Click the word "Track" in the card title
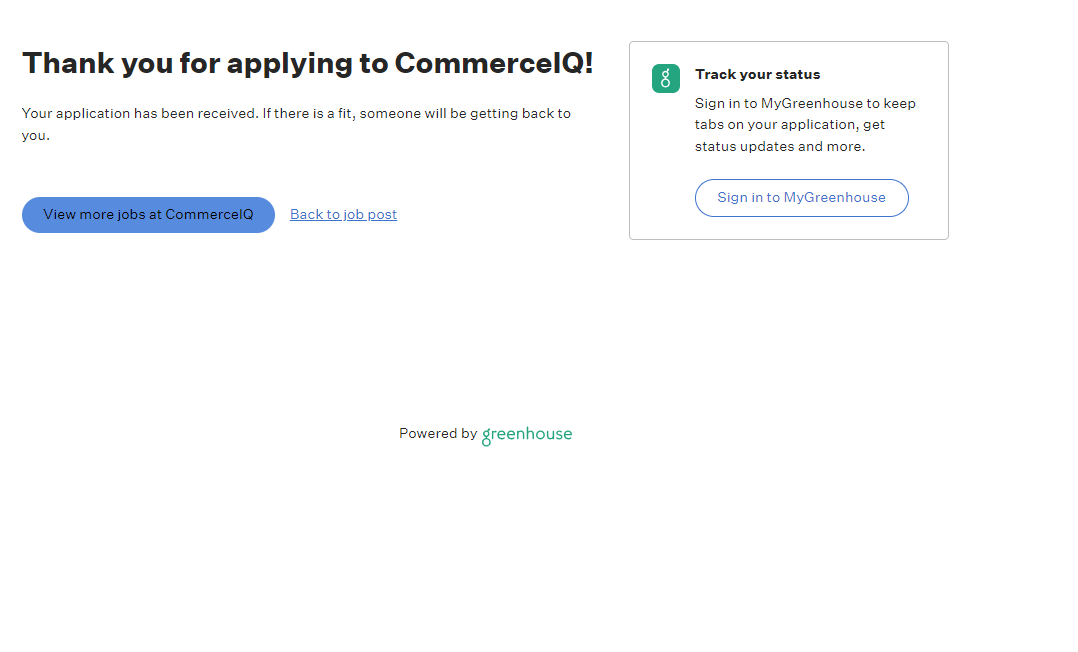This screenshot has height=652, width=1078. coord(714,74)
